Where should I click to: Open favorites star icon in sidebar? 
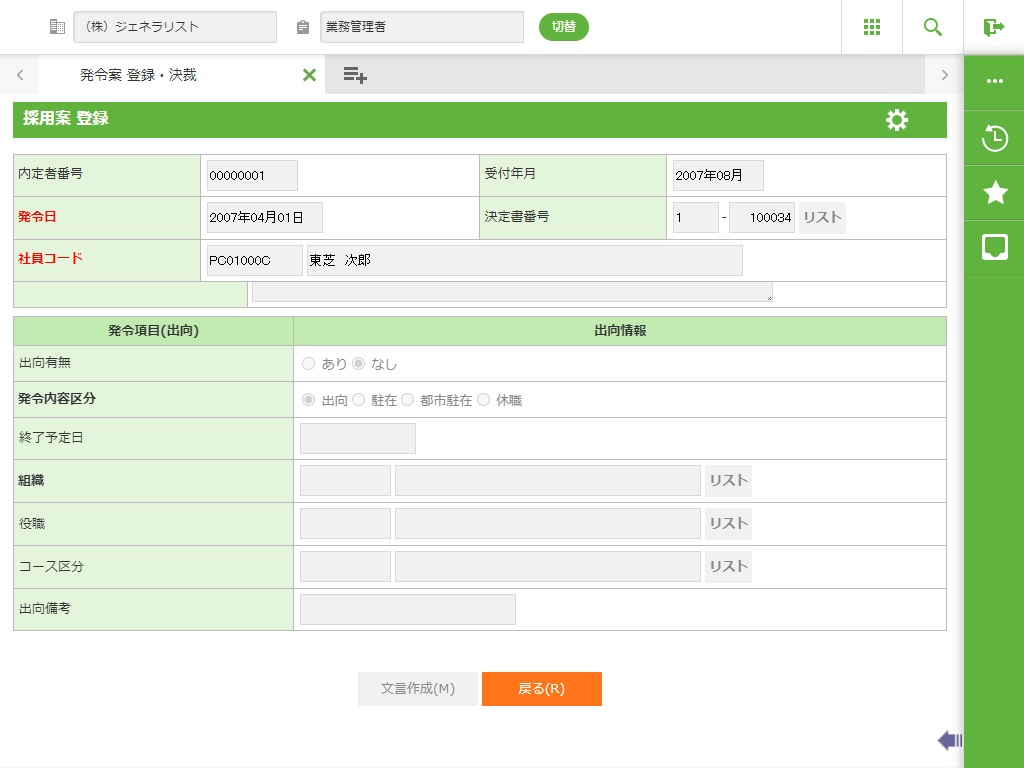995,193
